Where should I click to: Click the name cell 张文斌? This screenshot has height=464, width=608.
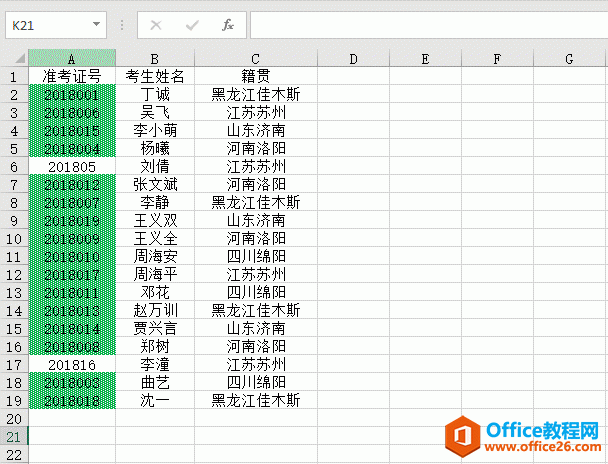coord(155,185)
